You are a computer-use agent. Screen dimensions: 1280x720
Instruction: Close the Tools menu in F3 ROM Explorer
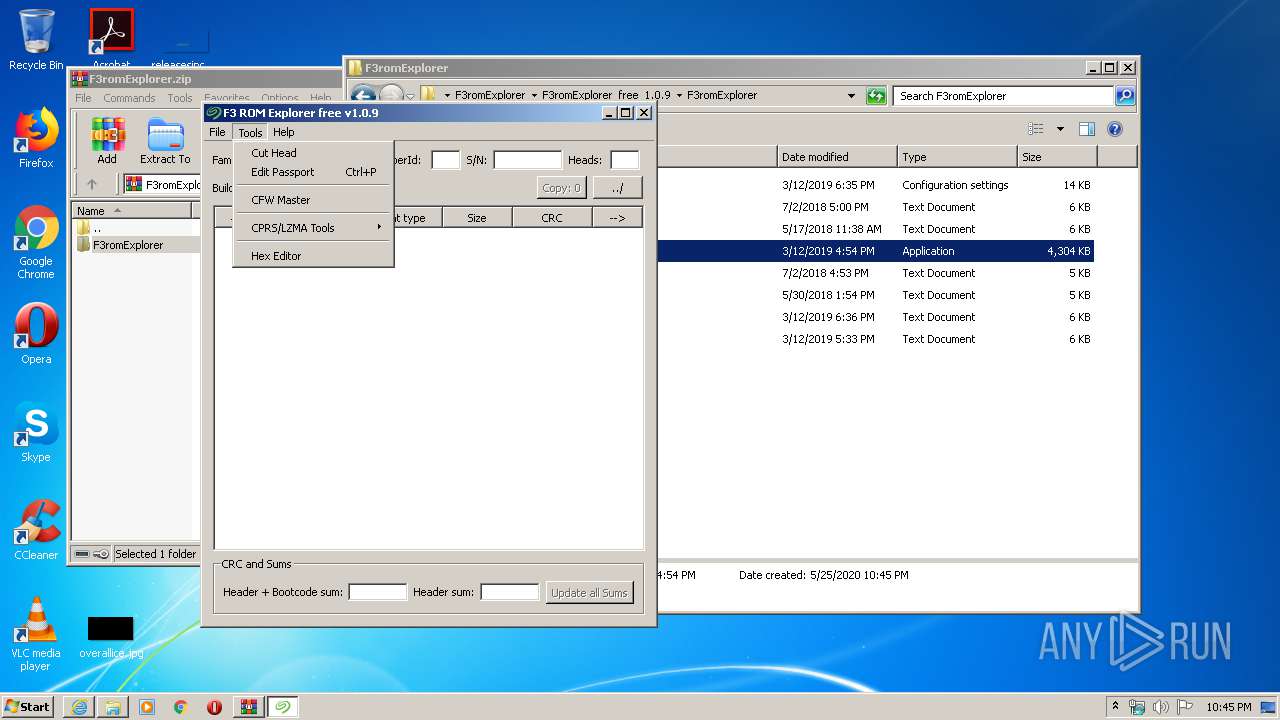click(250, 132)
